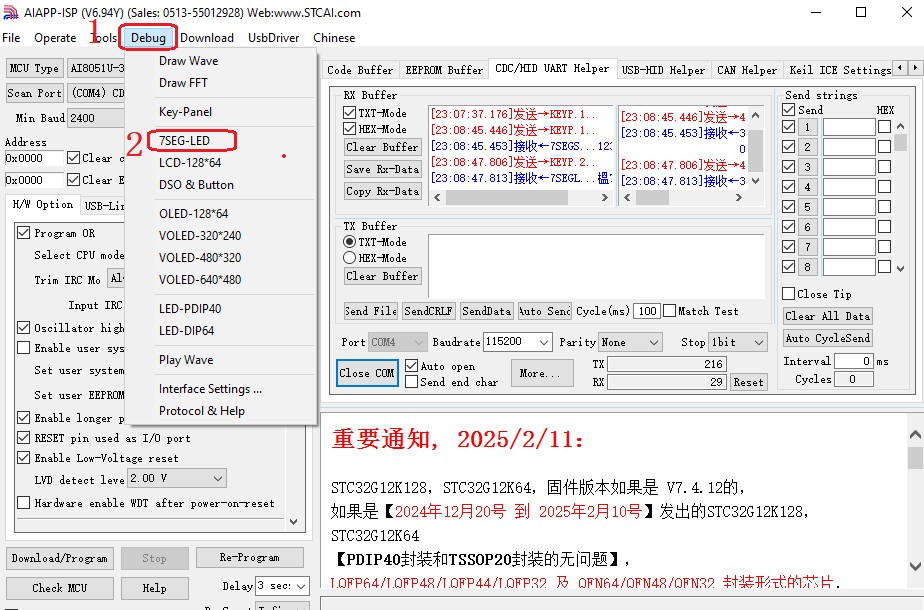Open the Stop bit dropdown
This screenshot has width=924, height=610.
pos(738,342)
